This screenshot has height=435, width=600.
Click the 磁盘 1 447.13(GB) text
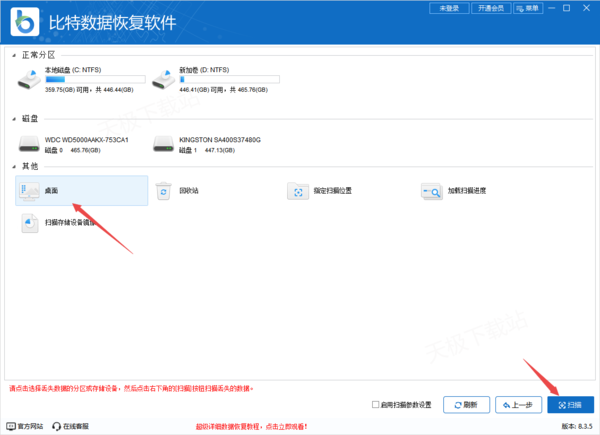coord(207,150)
